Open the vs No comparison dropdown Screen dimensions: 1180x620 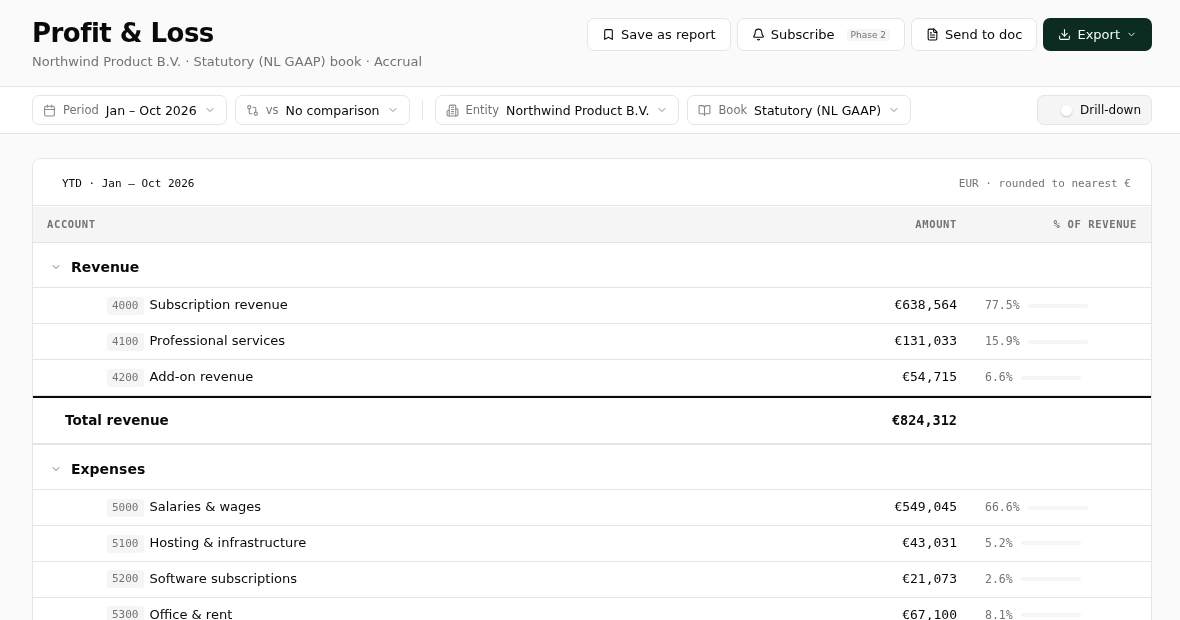[x=322, y=110]
